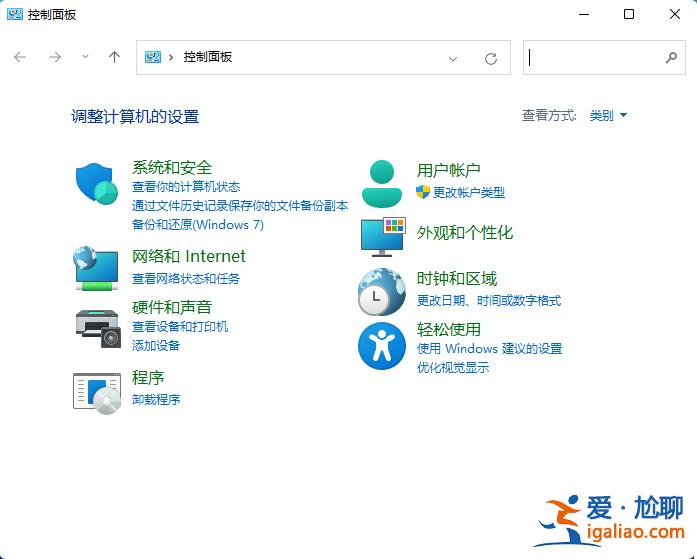Open the 时钟和区域 clock globe icon
This screenshot has height=559, width=697.
pos(382,291)
